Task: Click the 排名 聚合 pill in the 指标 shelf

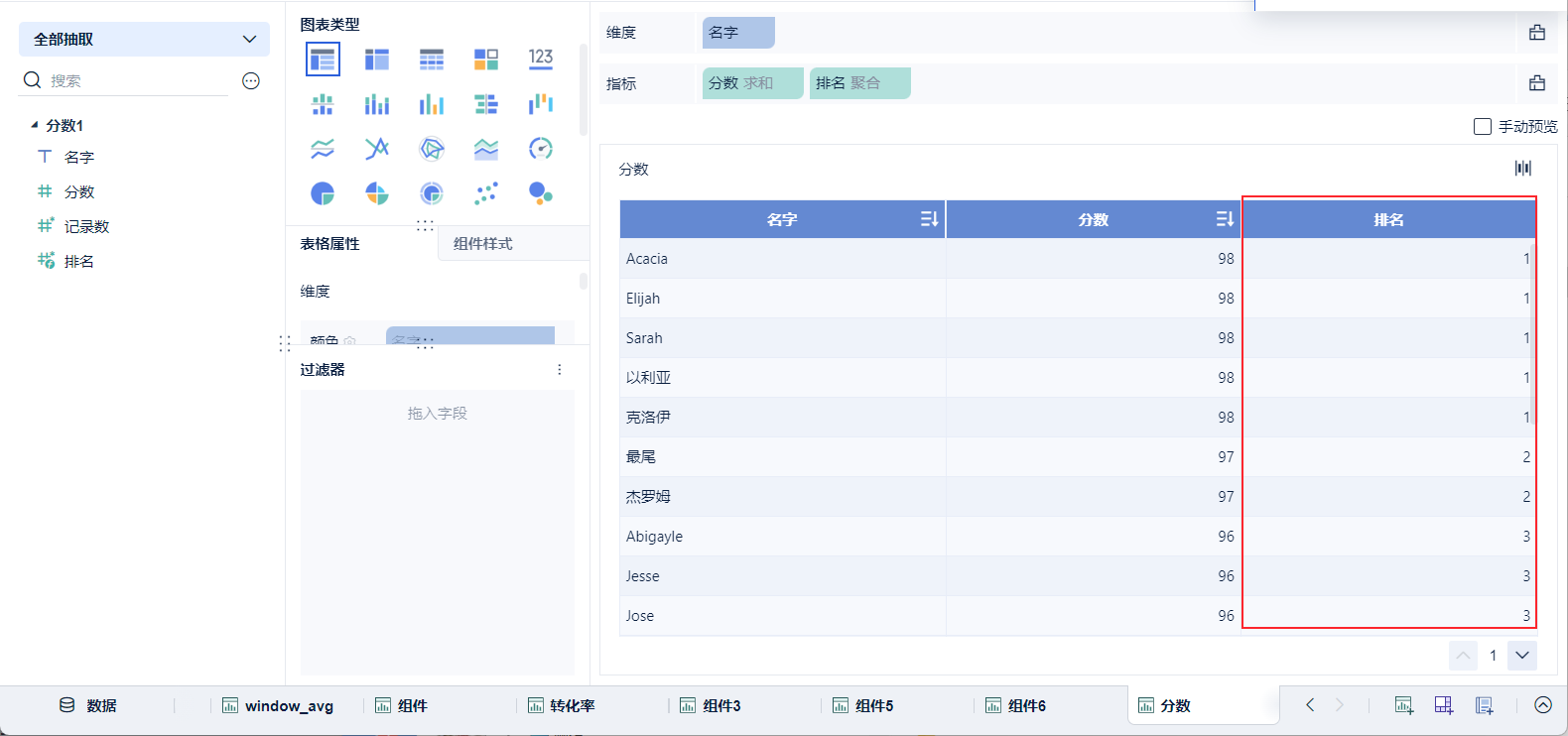Action: [860, 83]
